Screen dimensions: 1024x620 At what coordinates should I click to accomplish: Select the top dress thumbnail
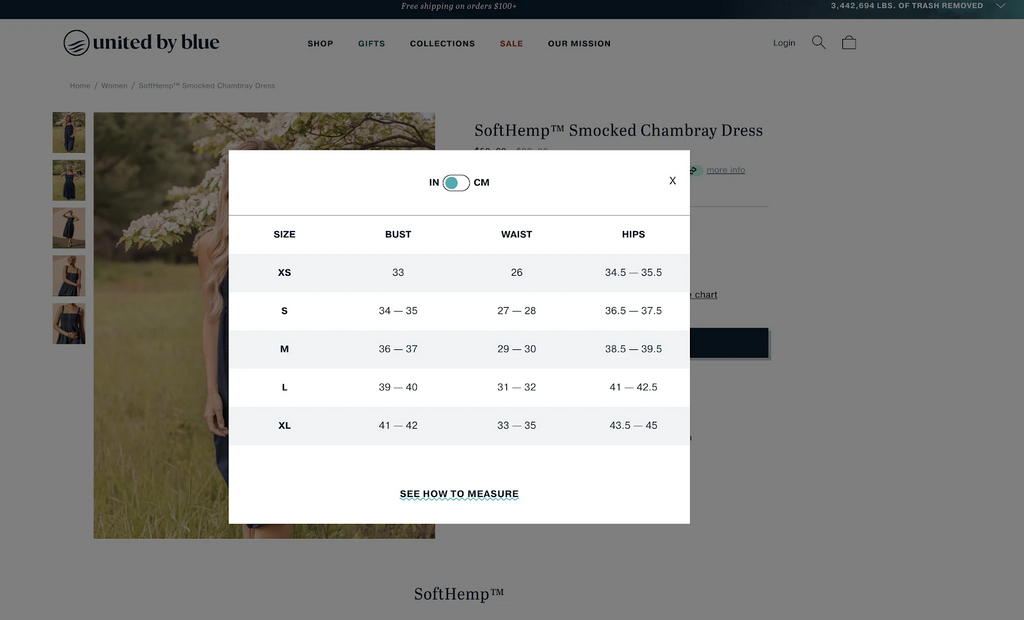point(68,132)
